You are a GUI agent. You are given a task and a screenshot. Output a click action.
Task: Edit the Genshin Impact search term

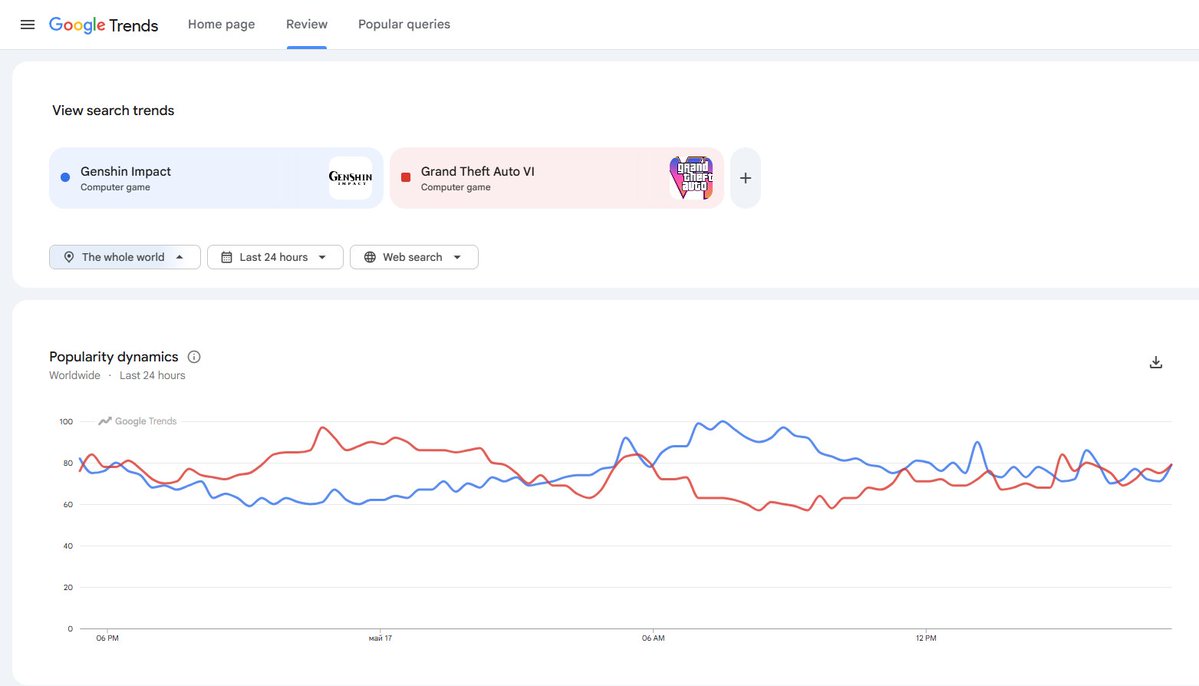pos(216,178)
